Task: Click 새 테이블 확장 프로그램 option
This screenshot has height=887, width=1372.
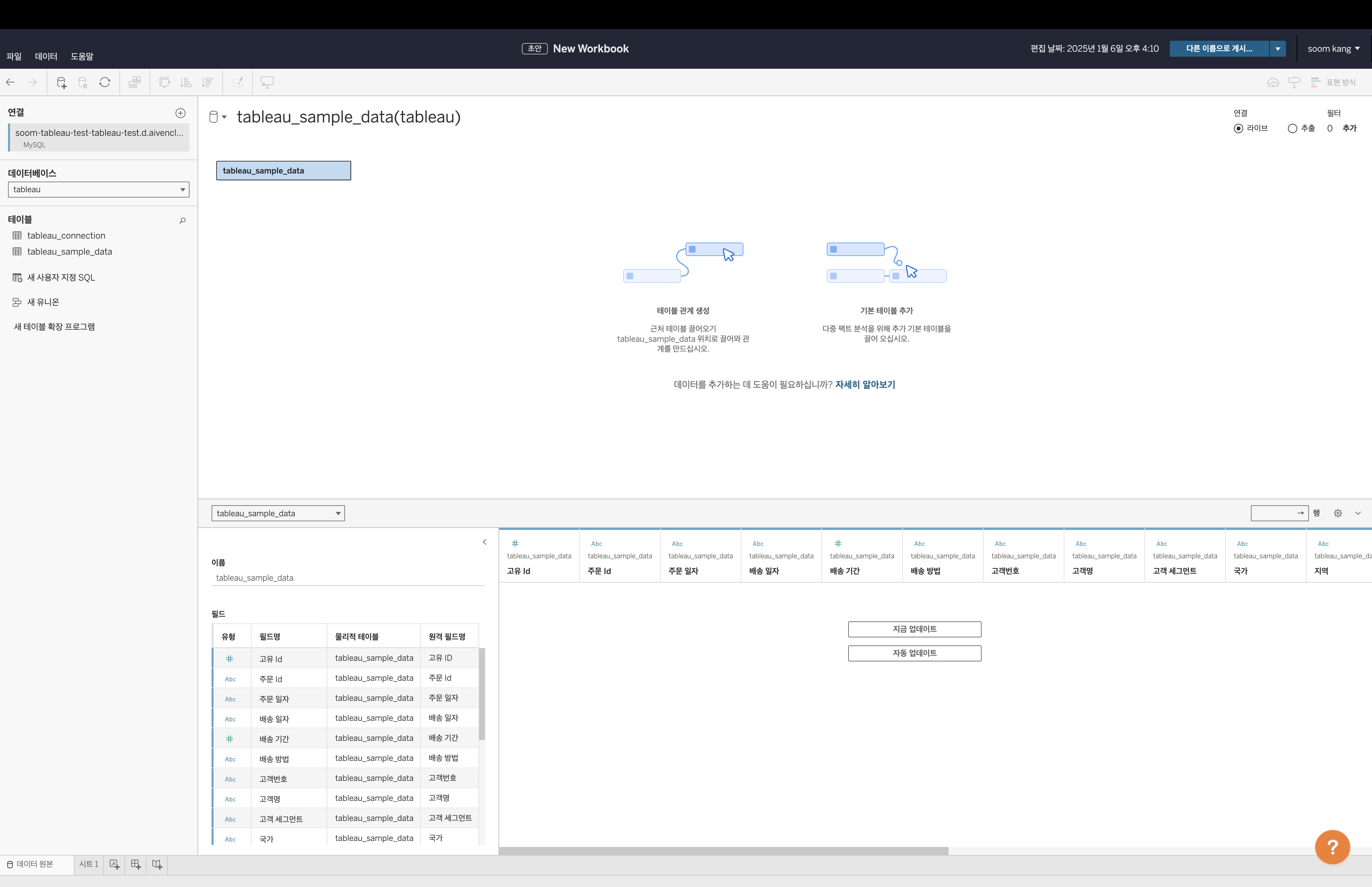Action: [54, 327]
